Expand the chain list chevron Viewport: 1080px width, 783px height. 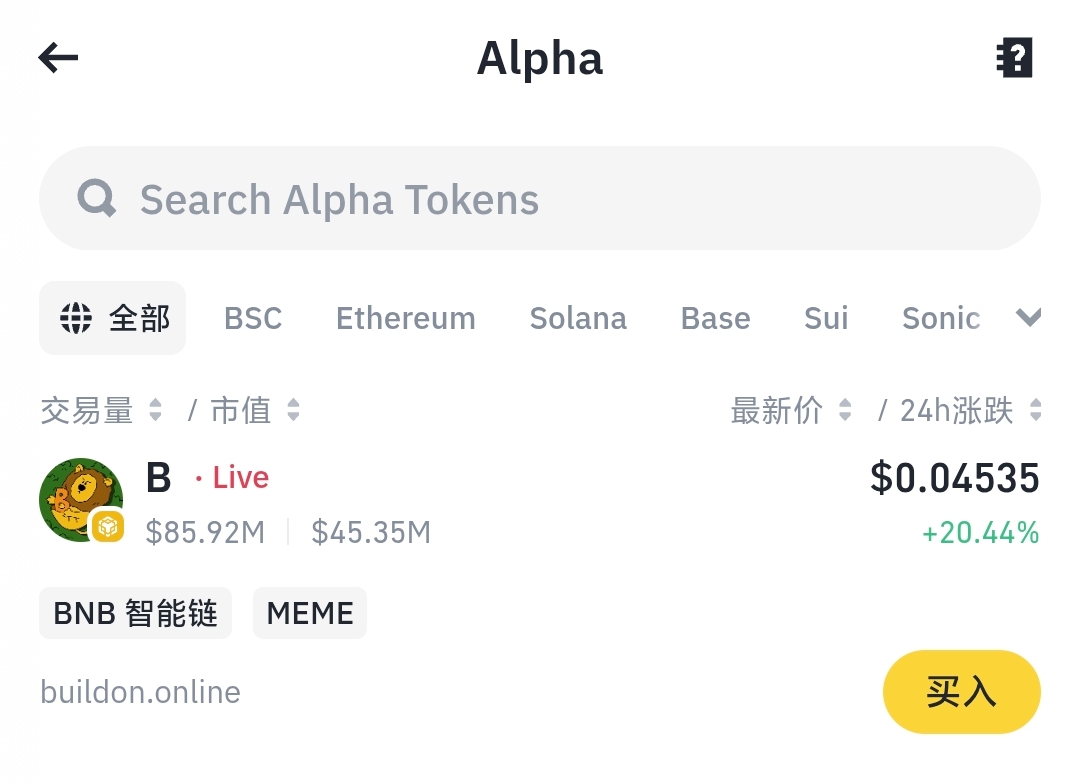1028,318
